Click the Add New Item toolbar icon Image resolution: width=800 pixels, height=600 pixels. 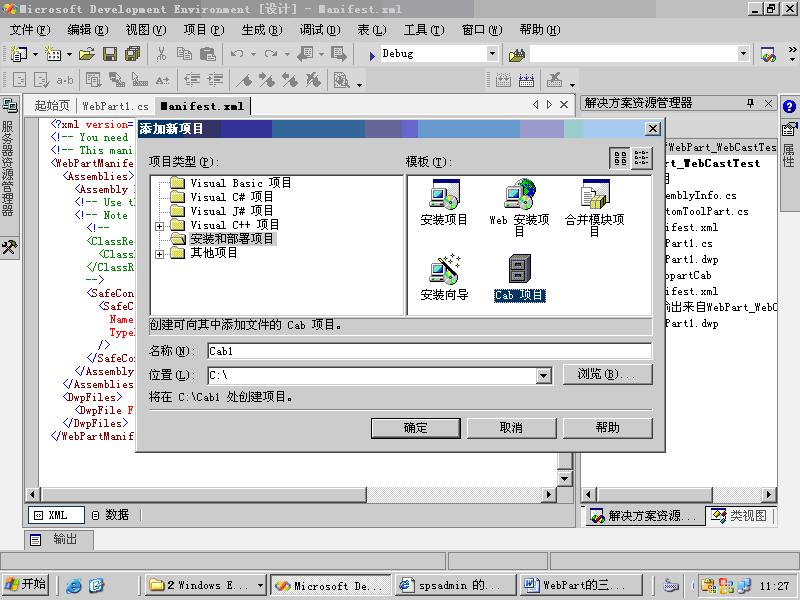53,54
